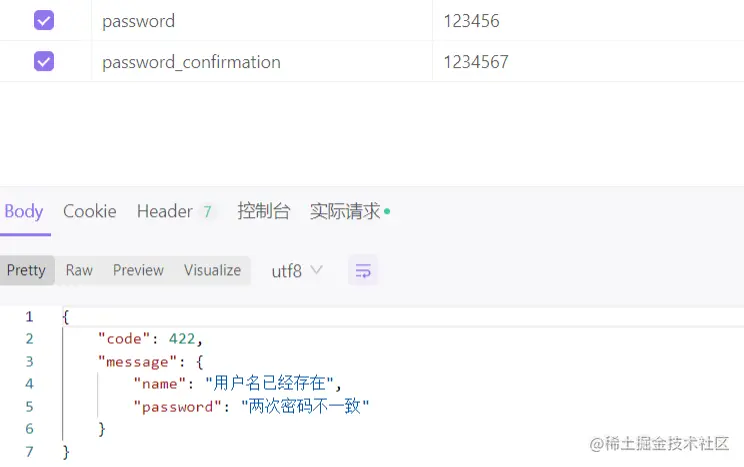Uncheck the password_confirmation parameter checkbox
Image resolution: width=744 pixels, height=467 pixels.
point(44,61)
